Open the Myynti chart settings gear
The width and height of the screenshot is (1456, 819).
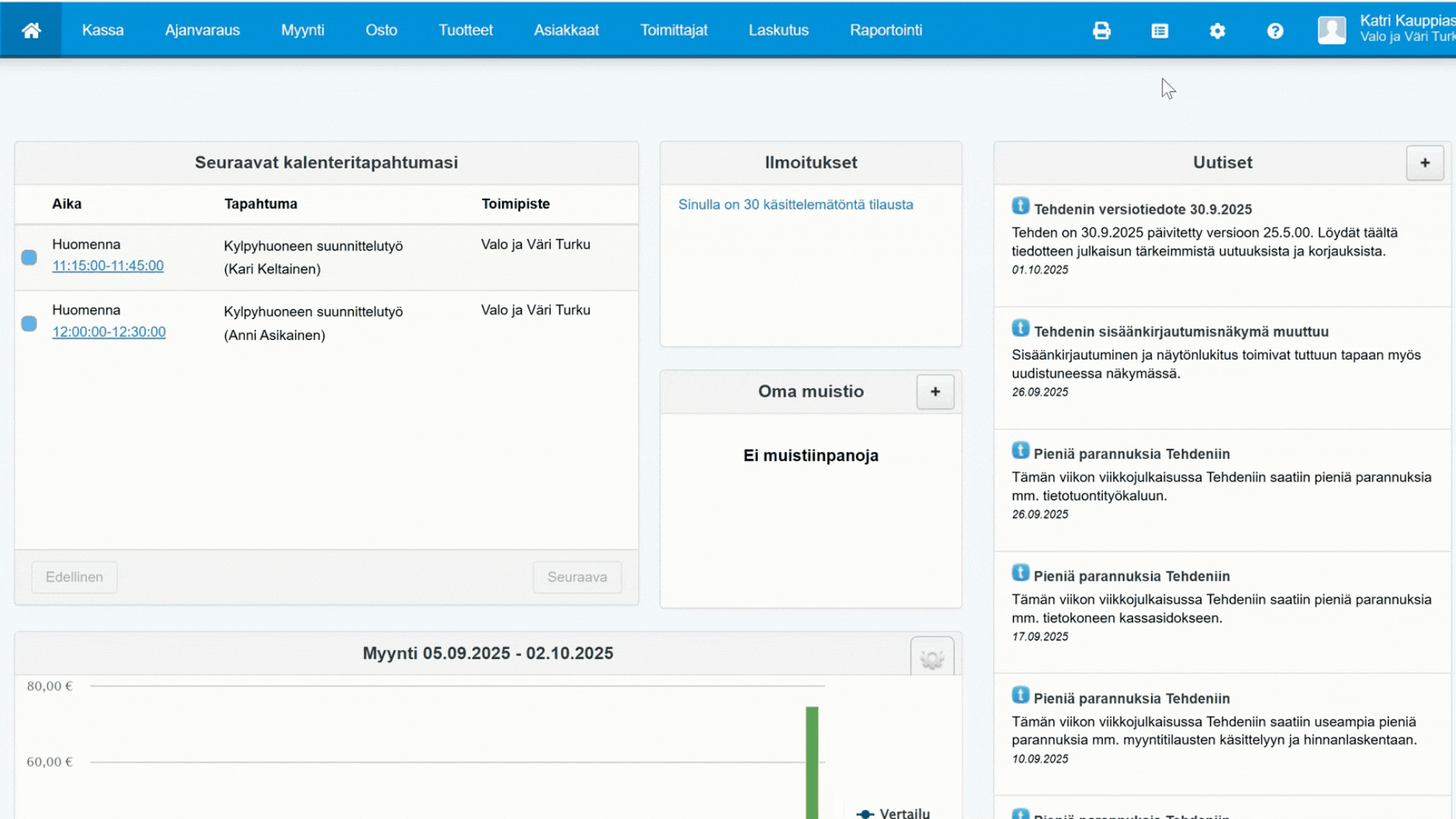pos(931,658)
